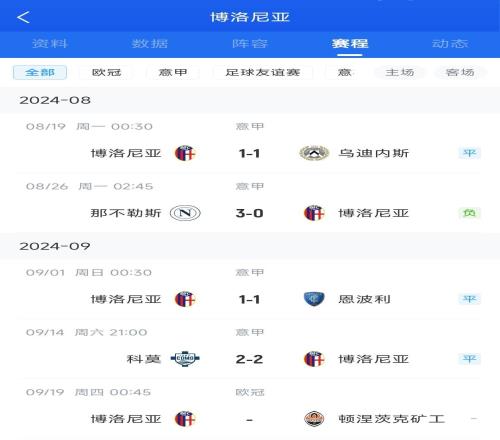Select the 足球友谊赛 filter chip
Screen dimensions: 500x440
263,72
